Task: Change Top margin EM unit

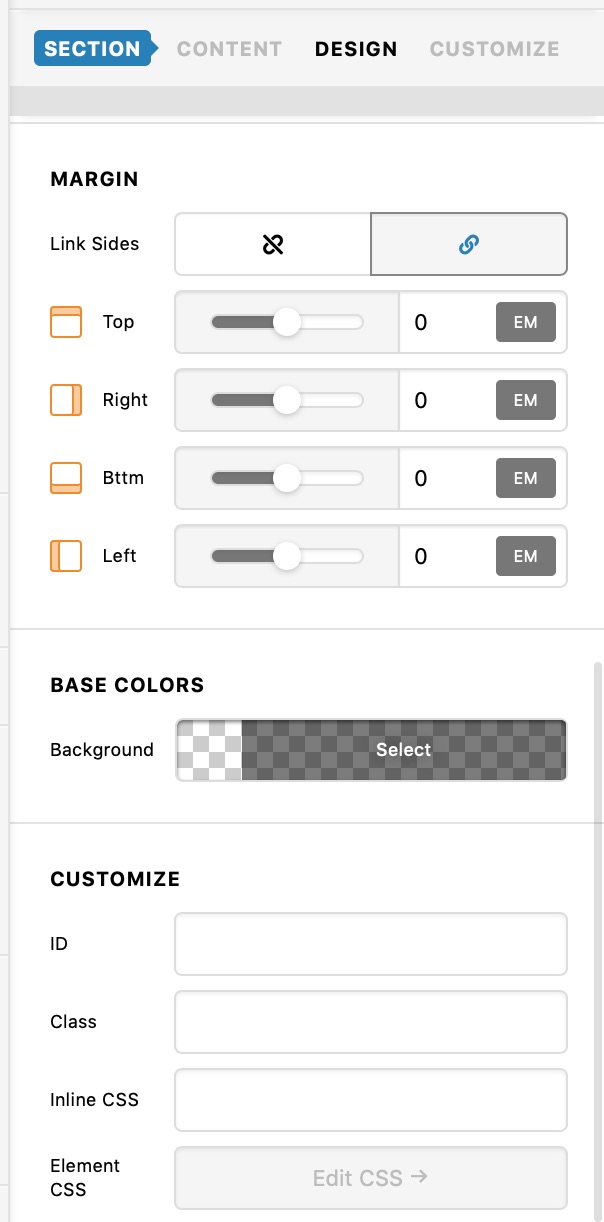Action: click(526, 322)
